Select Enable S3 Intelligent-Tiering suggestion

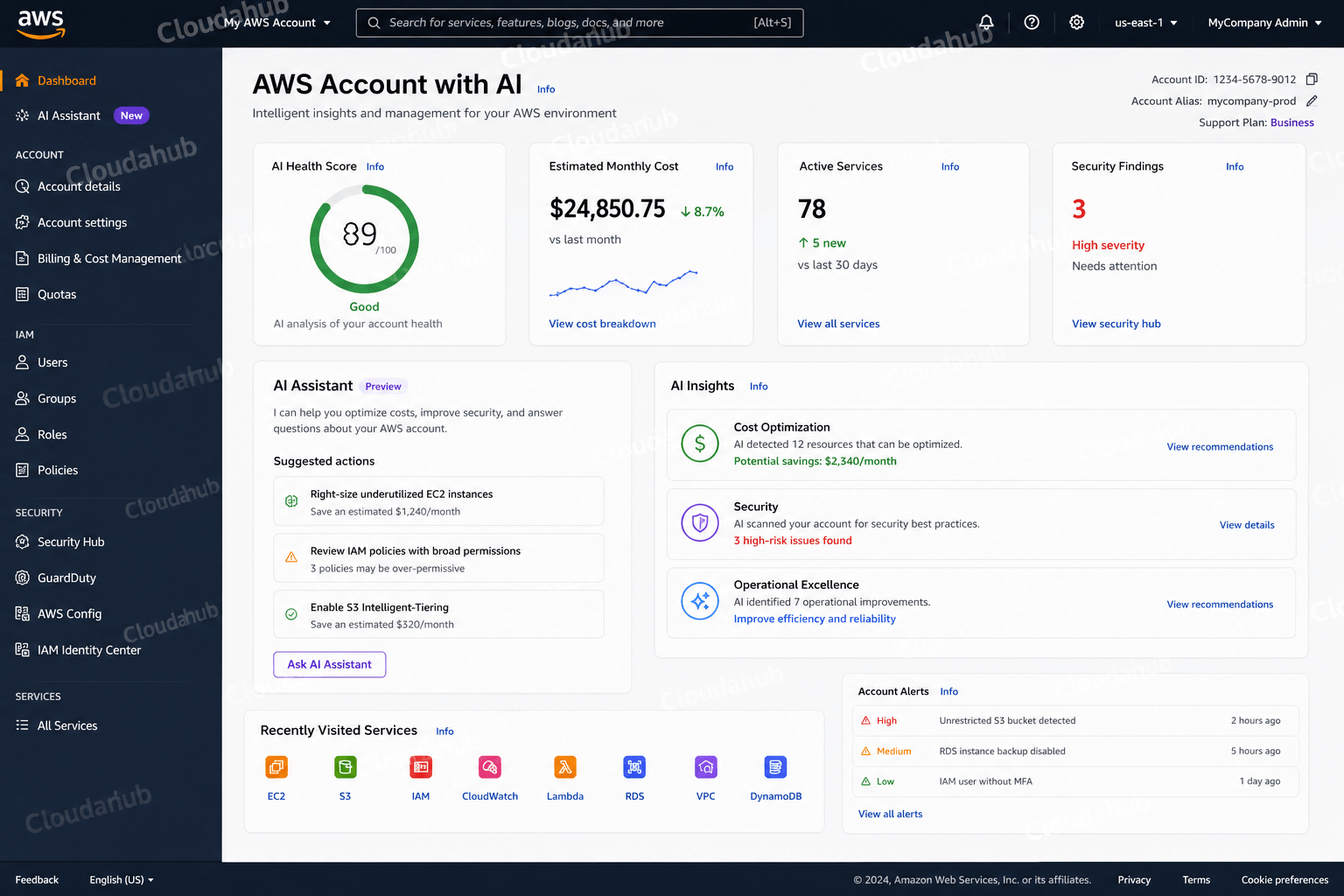[x=438, y=614]
